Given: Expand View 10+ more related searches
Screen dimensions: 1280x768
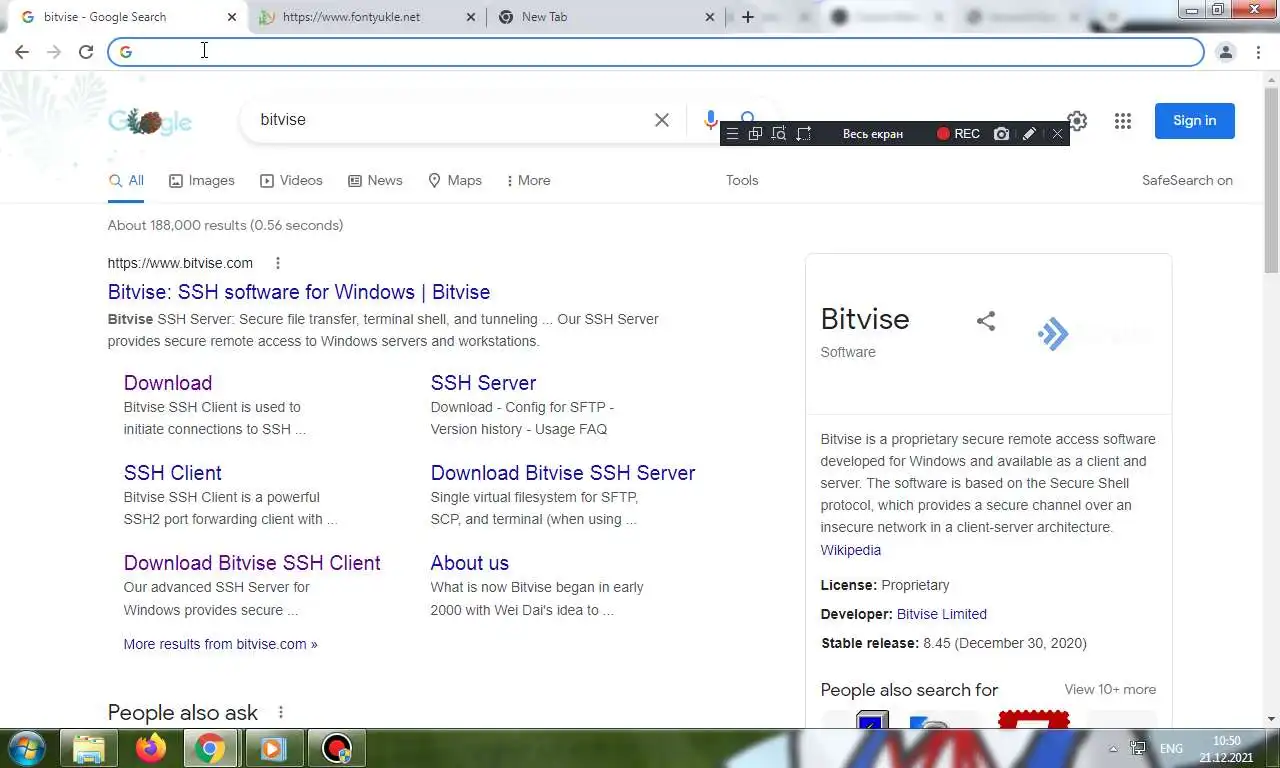Looking at the screenshot, I should coord(1110,689).
